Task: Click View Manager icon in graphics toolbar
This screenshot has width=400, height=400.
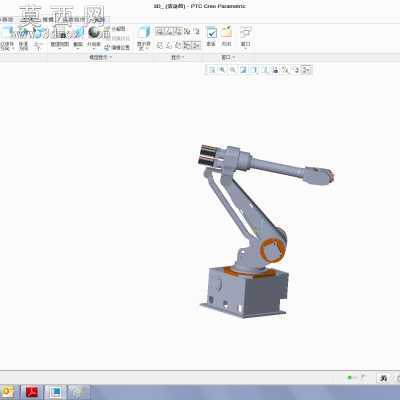Action: (275, 69)
